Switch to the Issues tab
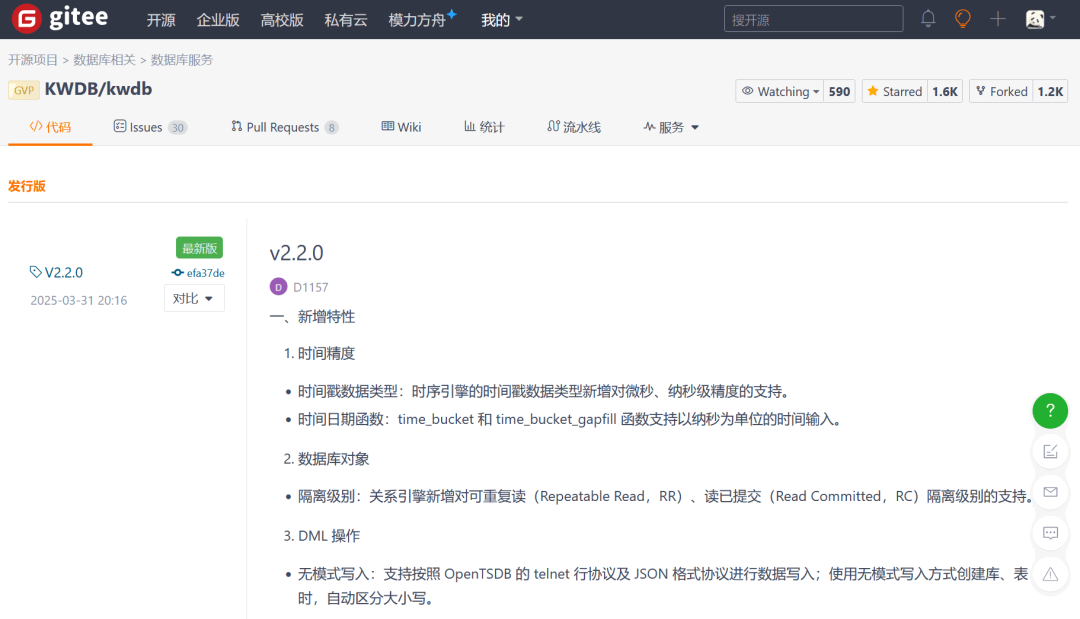The image size is (1080, 619). coord(150,127)
